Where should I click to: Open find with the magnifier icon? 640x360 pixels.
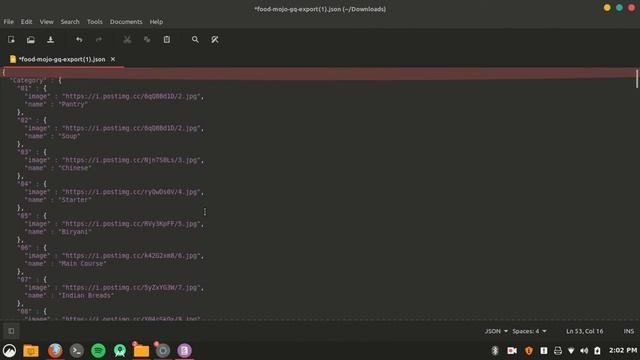[195, 40]
